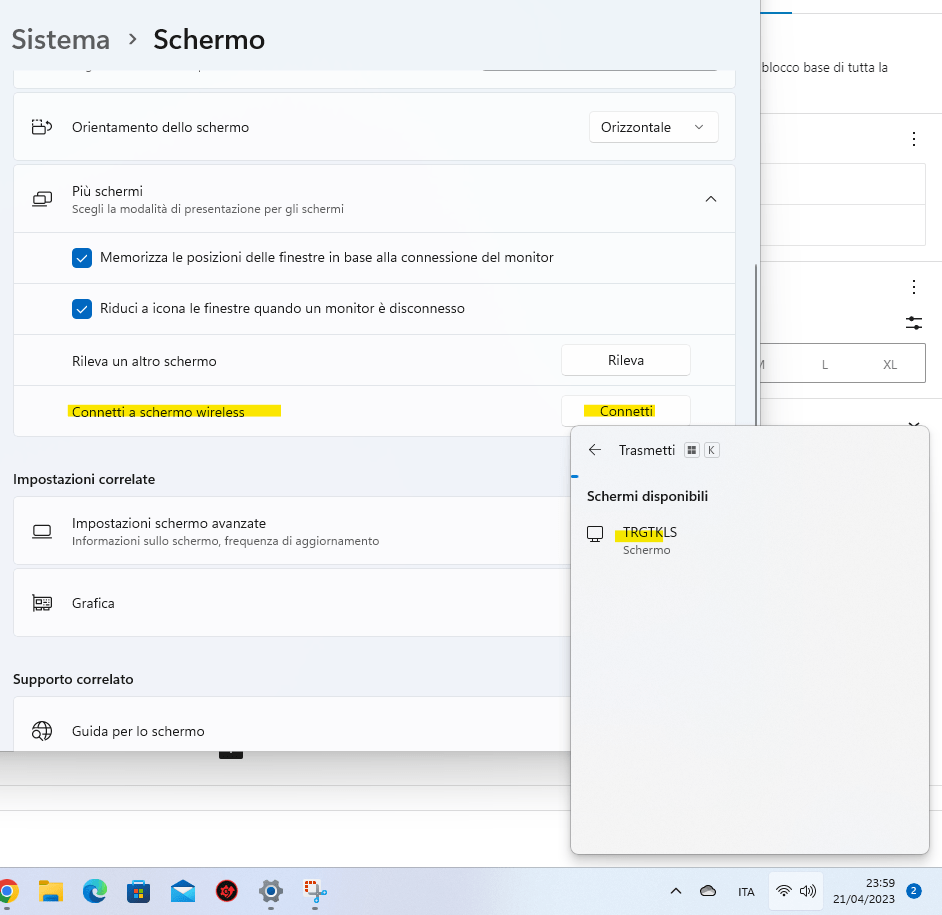
Task: Click the OneDrive cloud tray icon
Action: click(708, 891)
